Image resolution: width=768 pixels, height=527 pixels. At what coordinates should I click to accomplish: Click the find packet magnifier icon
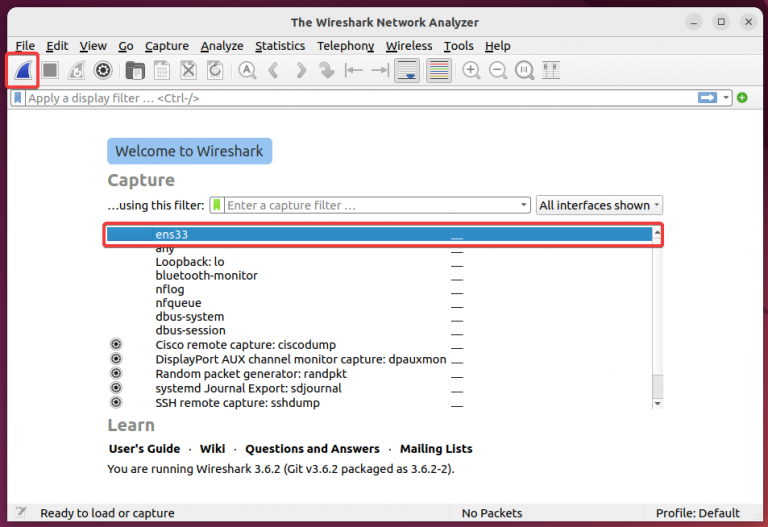(246, 70)
